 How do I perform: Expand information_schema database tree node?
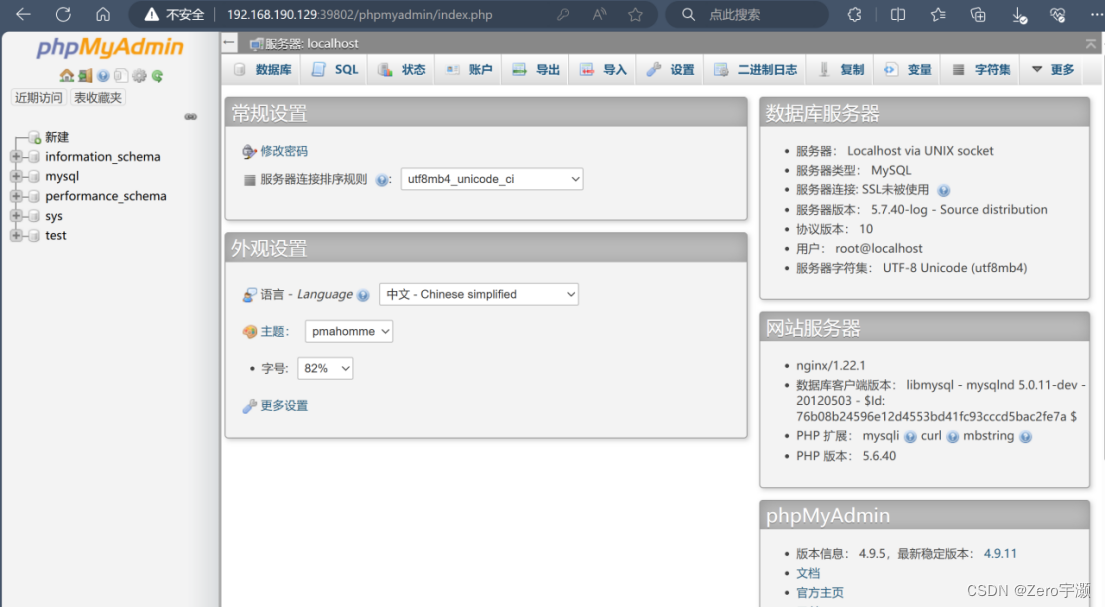(x=16, y=157)
